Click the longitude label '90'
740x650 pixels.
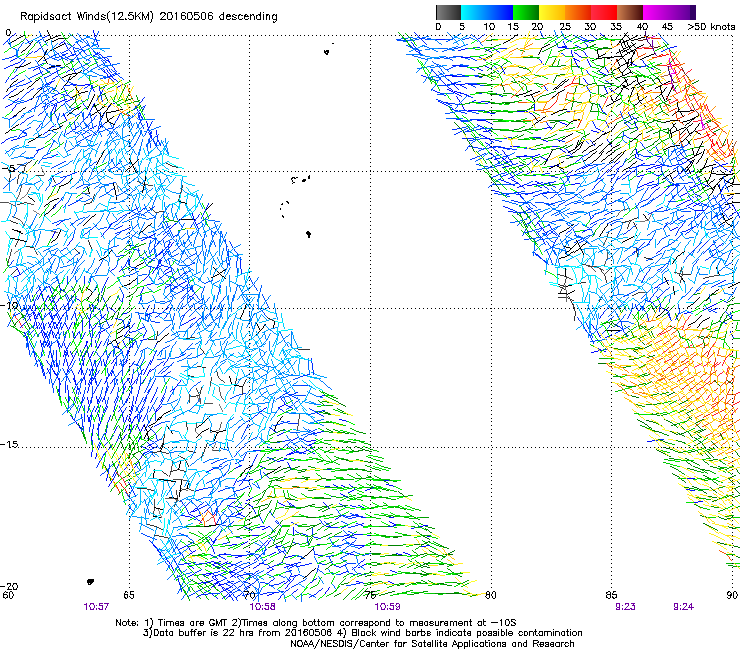732,595
